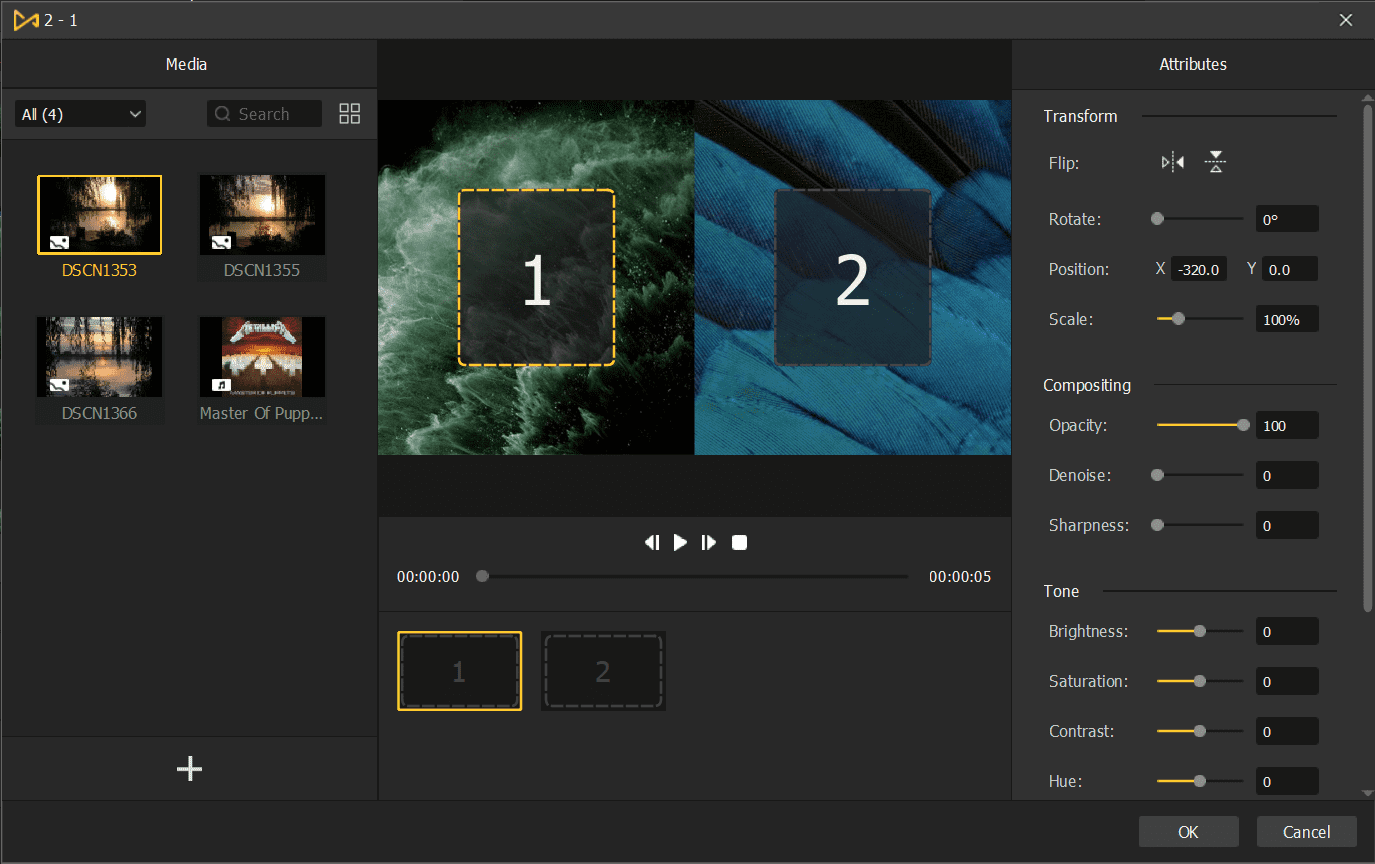Click the Attributes scrollbar up arrow
Screen dimensions: 1375x864
click(1368, 97)
